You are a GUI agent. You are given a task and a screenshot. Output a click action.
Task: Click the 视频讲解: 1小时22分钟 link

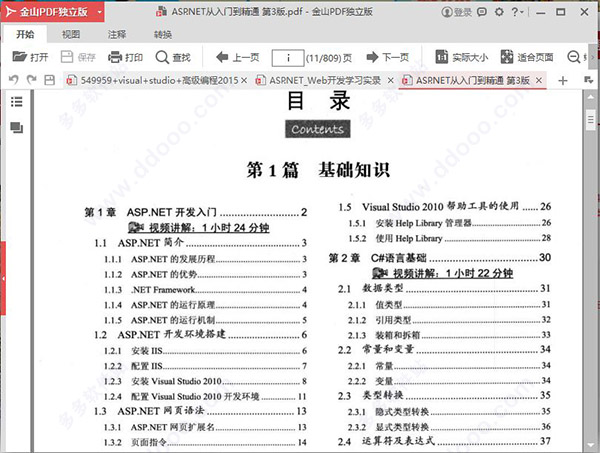[x=442, y=273]
